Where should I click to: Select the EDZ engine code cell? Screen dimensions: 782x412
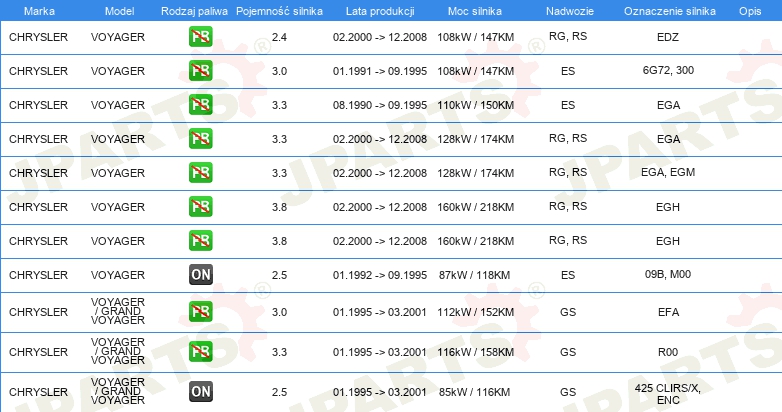[668, 37]
